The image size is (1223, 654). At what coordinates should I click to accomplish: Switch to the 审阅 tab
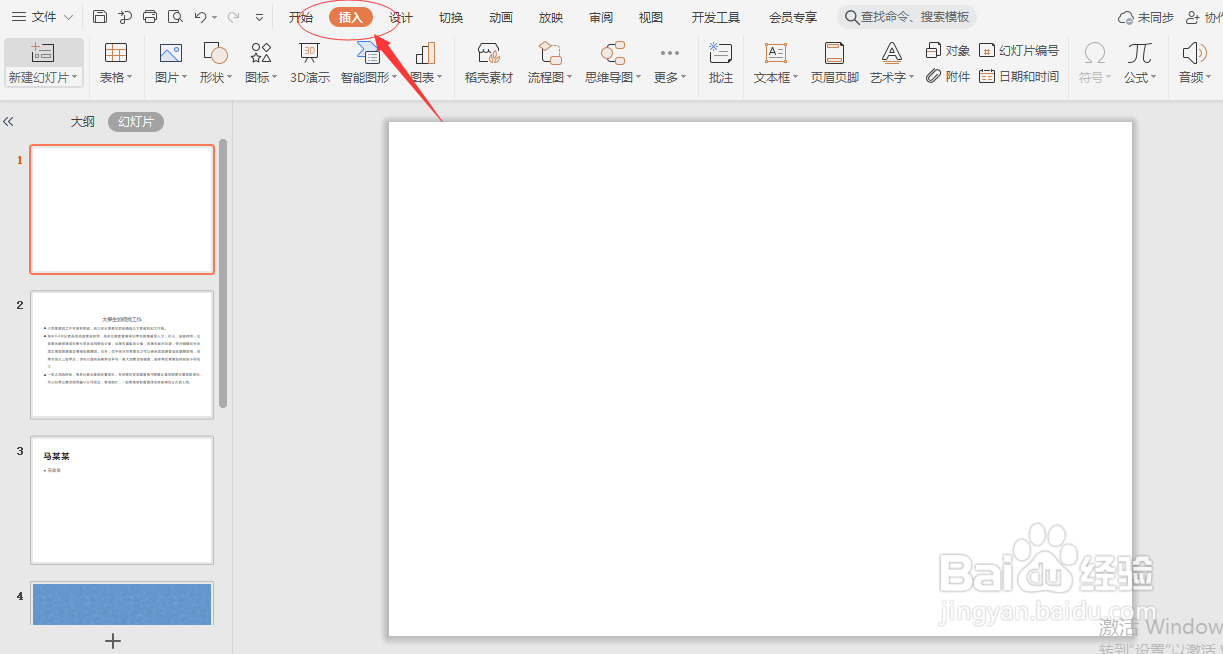(601, 17)
